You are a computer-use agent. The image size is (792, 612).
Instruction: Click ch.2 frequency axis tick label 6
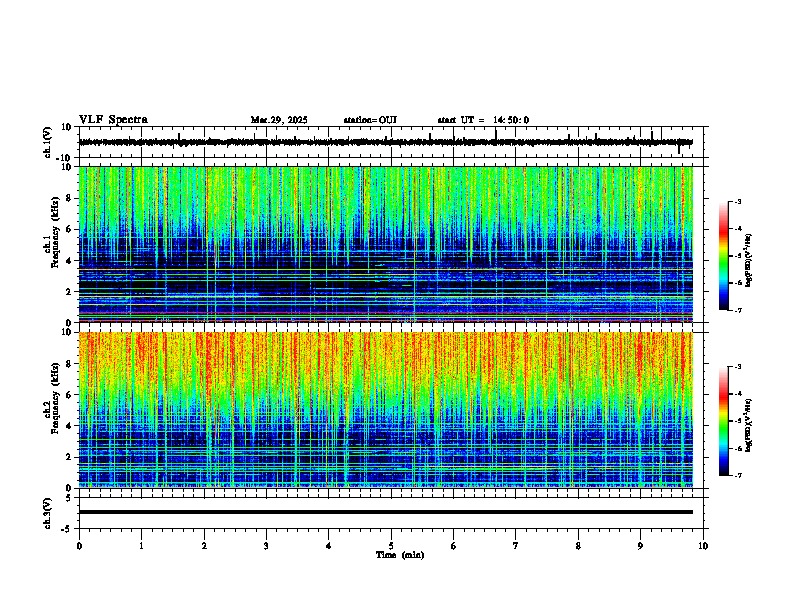point(69,395)
